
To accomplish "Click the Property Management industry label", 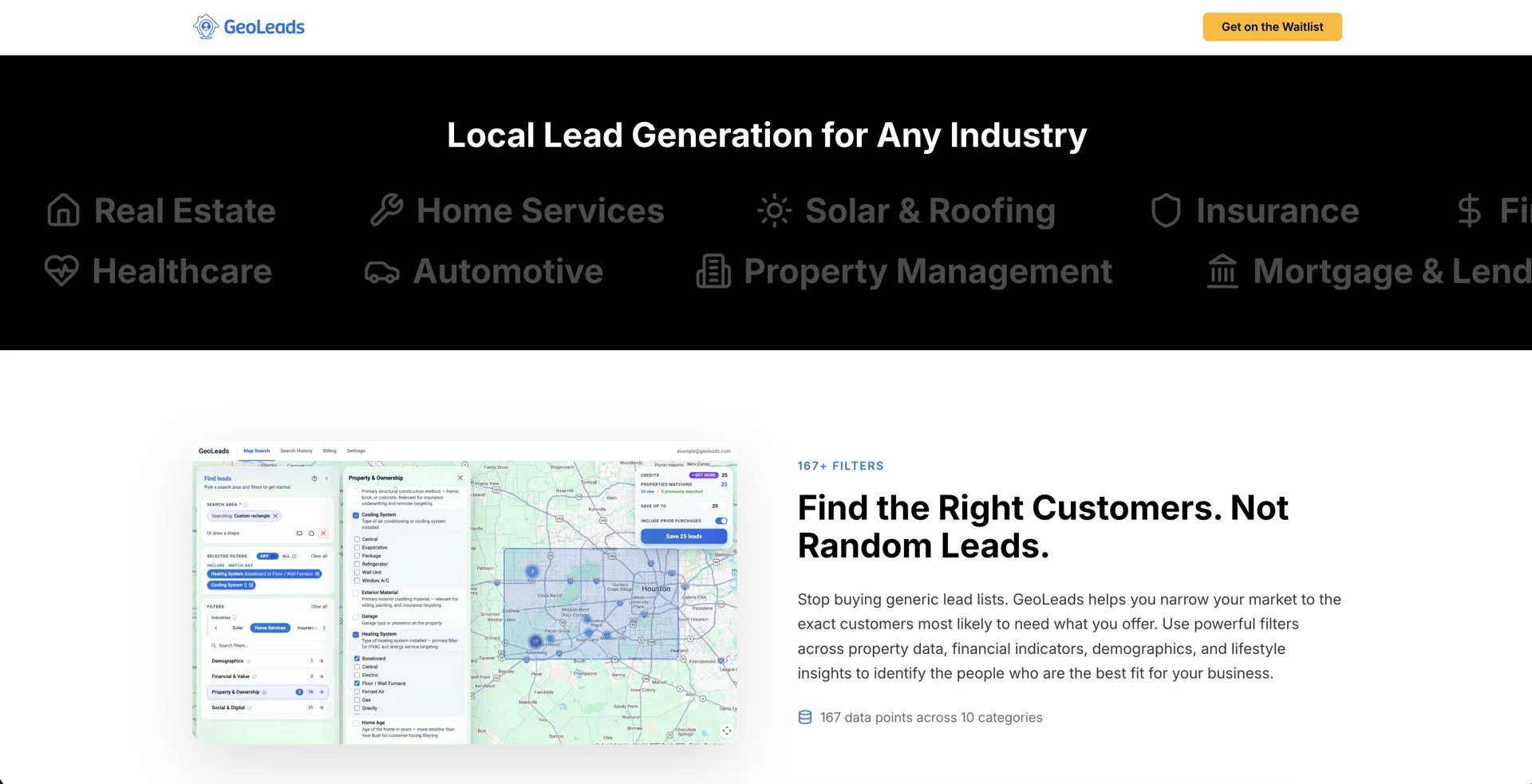I will pos(928,272).
